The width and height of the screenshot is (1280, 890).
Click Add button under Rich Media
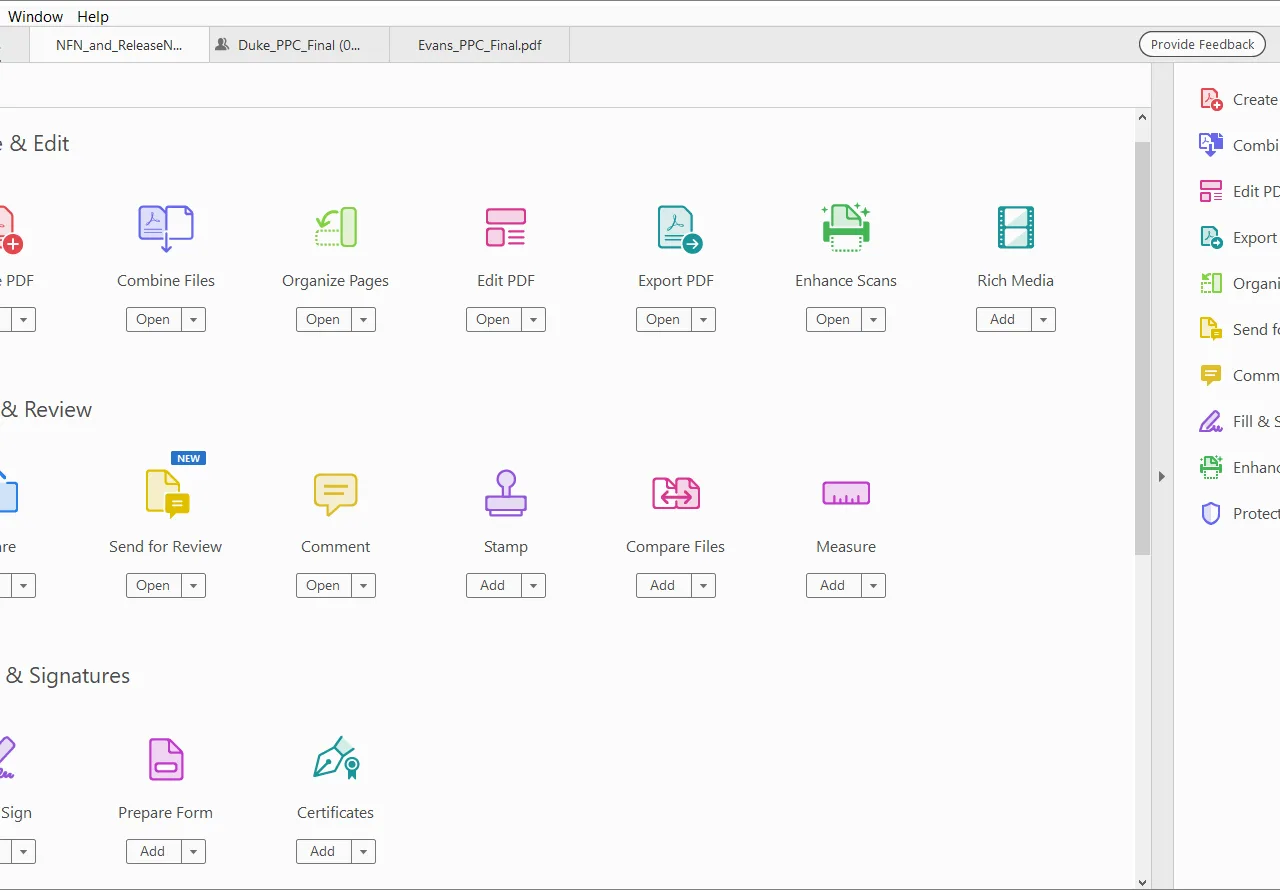click(x=1004, y=320)
